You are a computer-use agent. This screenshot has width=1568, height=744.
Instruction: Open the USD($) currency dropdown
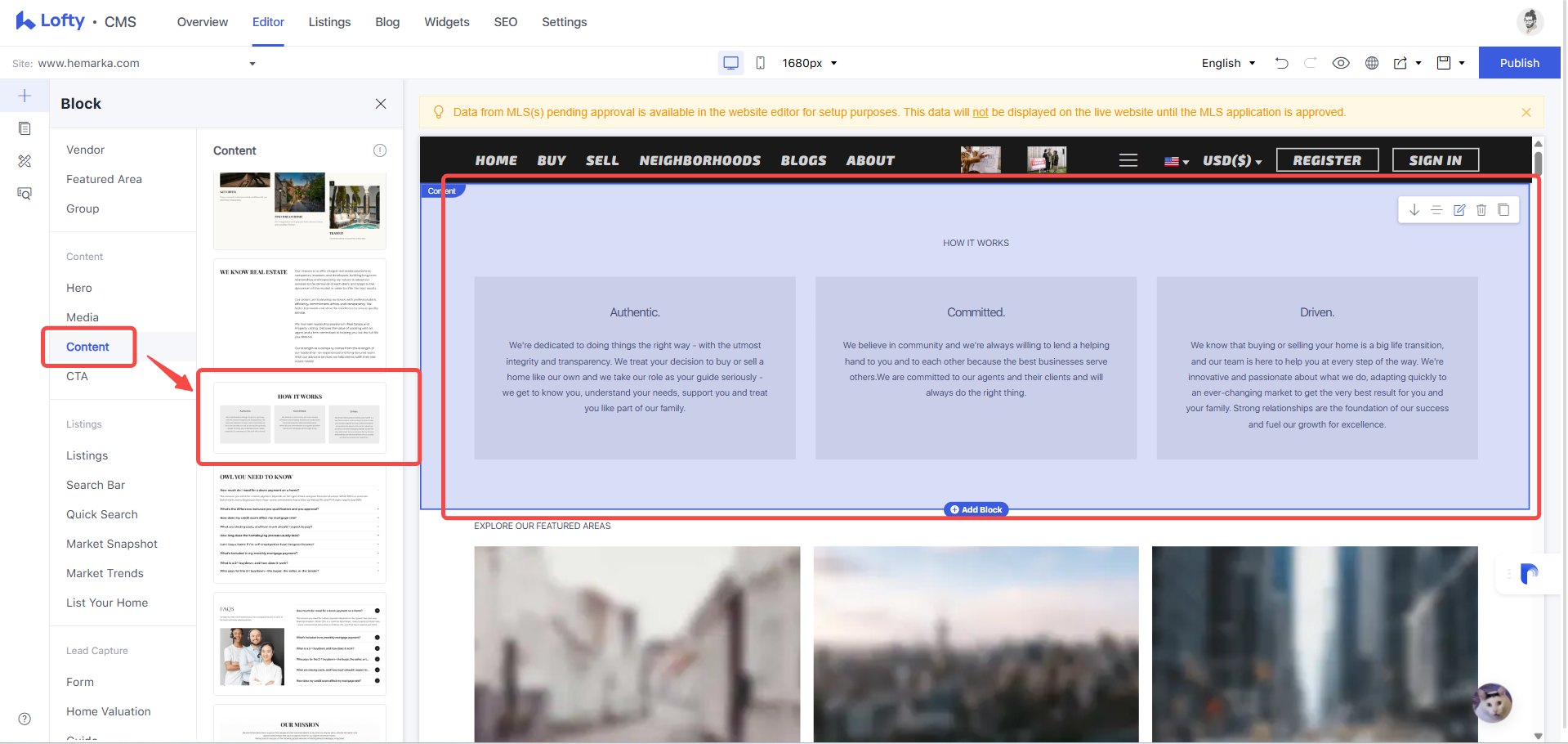pos(1232,161)
